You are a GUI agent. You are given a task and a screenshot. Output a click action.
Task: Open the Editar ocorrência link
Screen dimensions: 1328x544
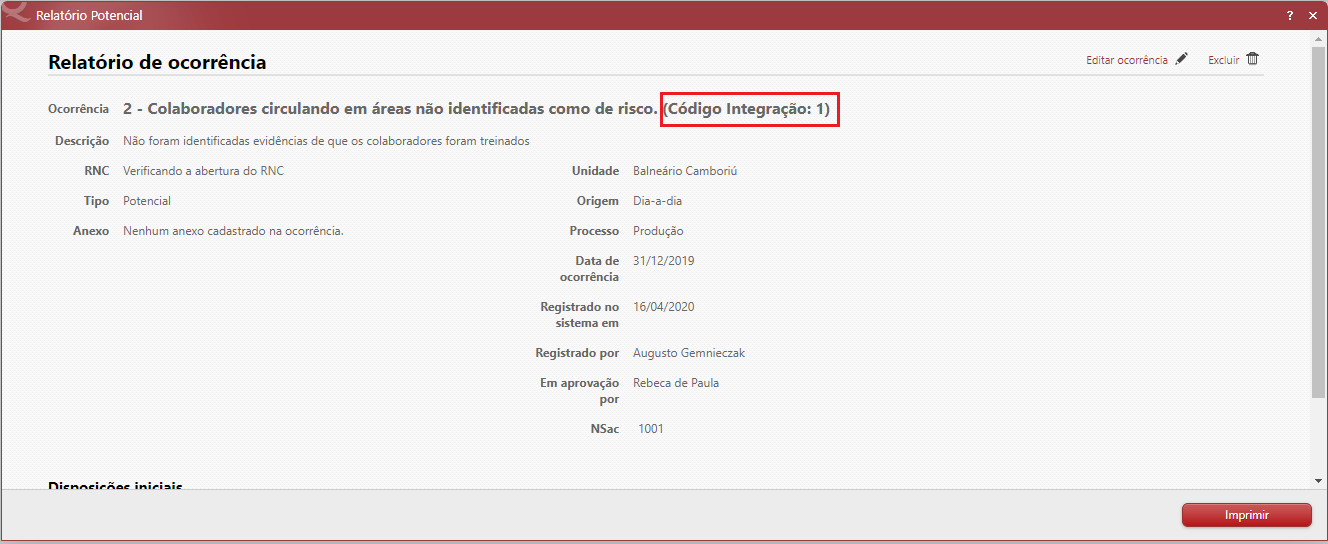(1127, 60)
